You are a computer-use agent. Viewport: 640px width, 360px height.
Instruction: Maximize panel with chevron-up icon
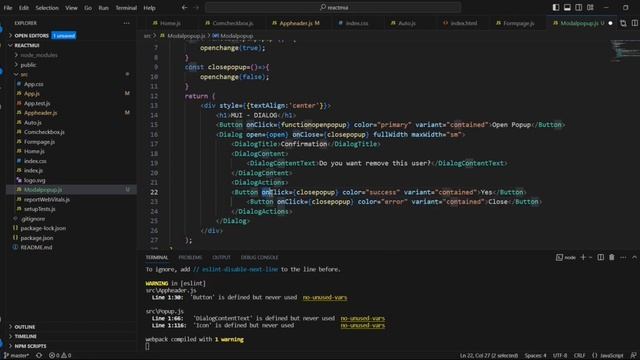pyautogui.click(x=634, y=257)
